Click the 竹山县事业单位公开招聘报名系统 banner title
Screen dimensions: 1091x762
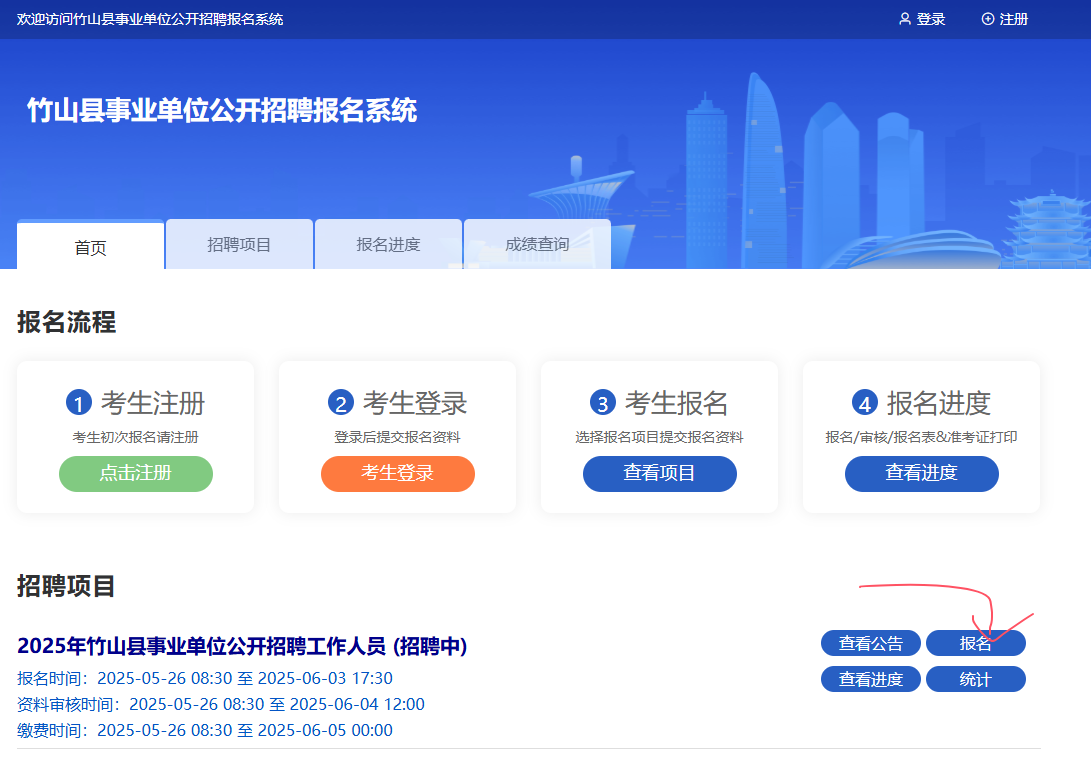(222, 110)
